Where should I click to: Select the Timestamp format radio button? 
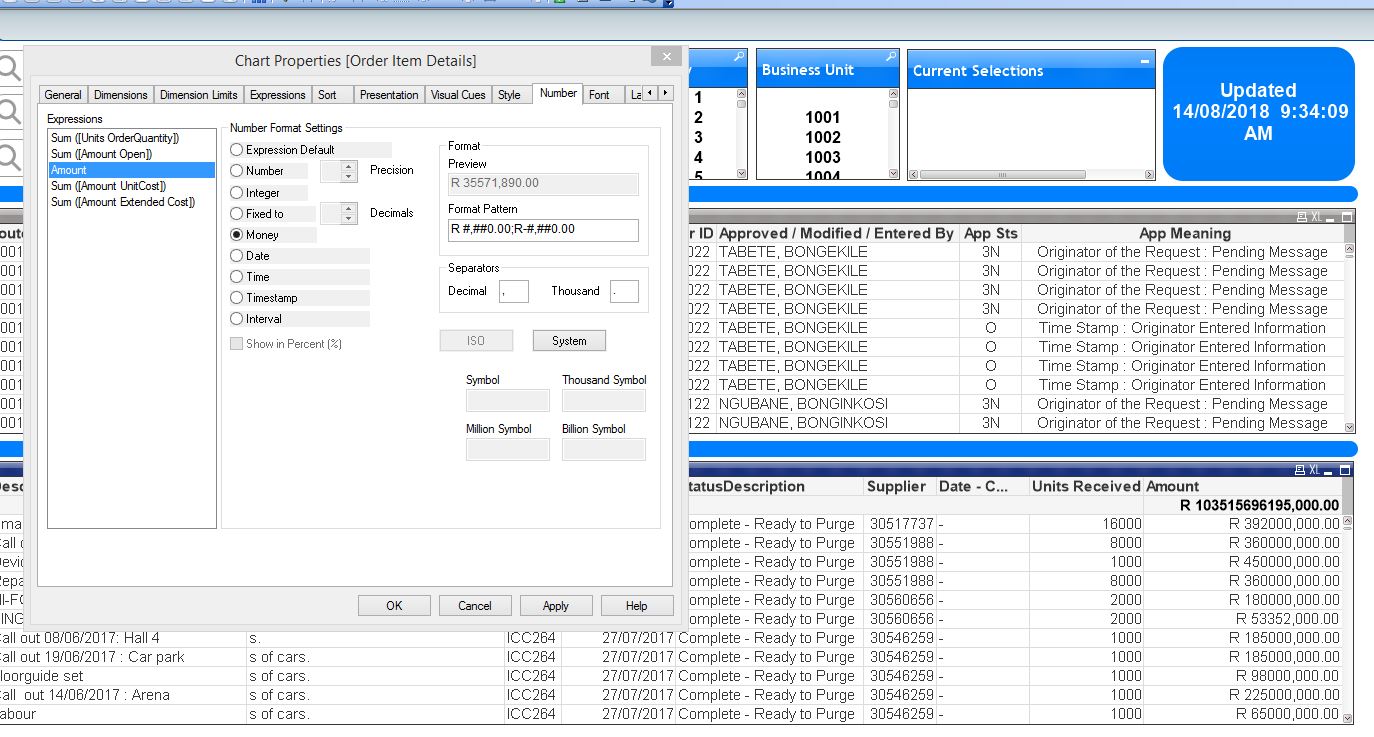237,298
